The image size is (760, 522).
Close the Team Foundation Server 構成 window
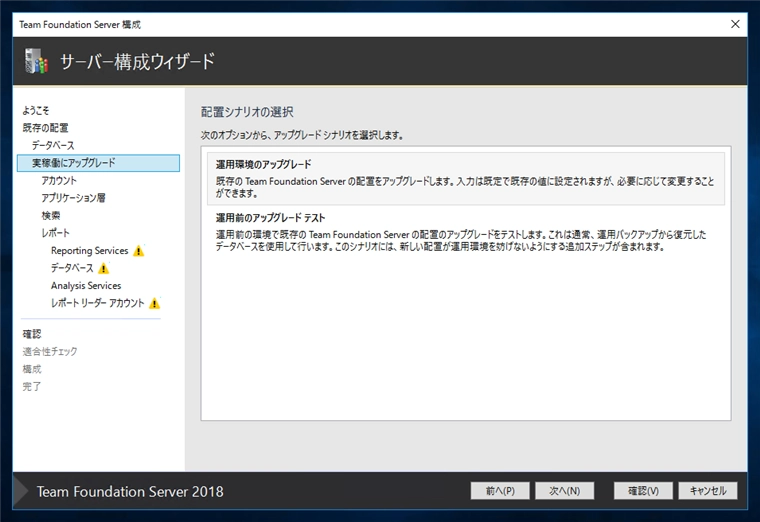click(735, 24)
